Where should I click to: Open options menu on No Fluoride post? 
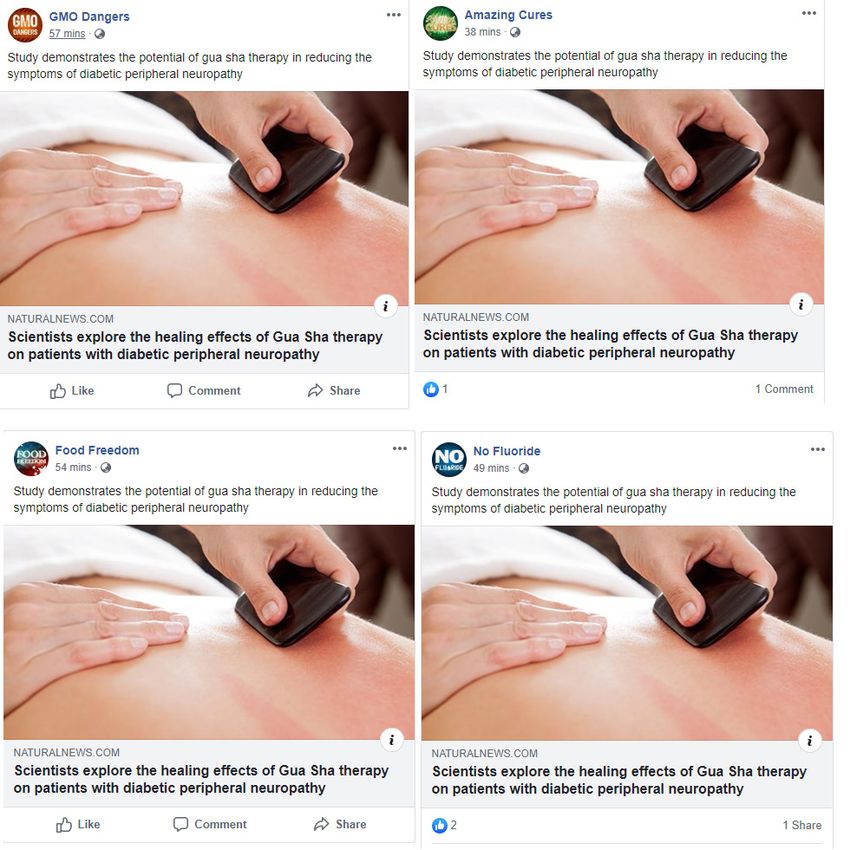tap(817, 449)
